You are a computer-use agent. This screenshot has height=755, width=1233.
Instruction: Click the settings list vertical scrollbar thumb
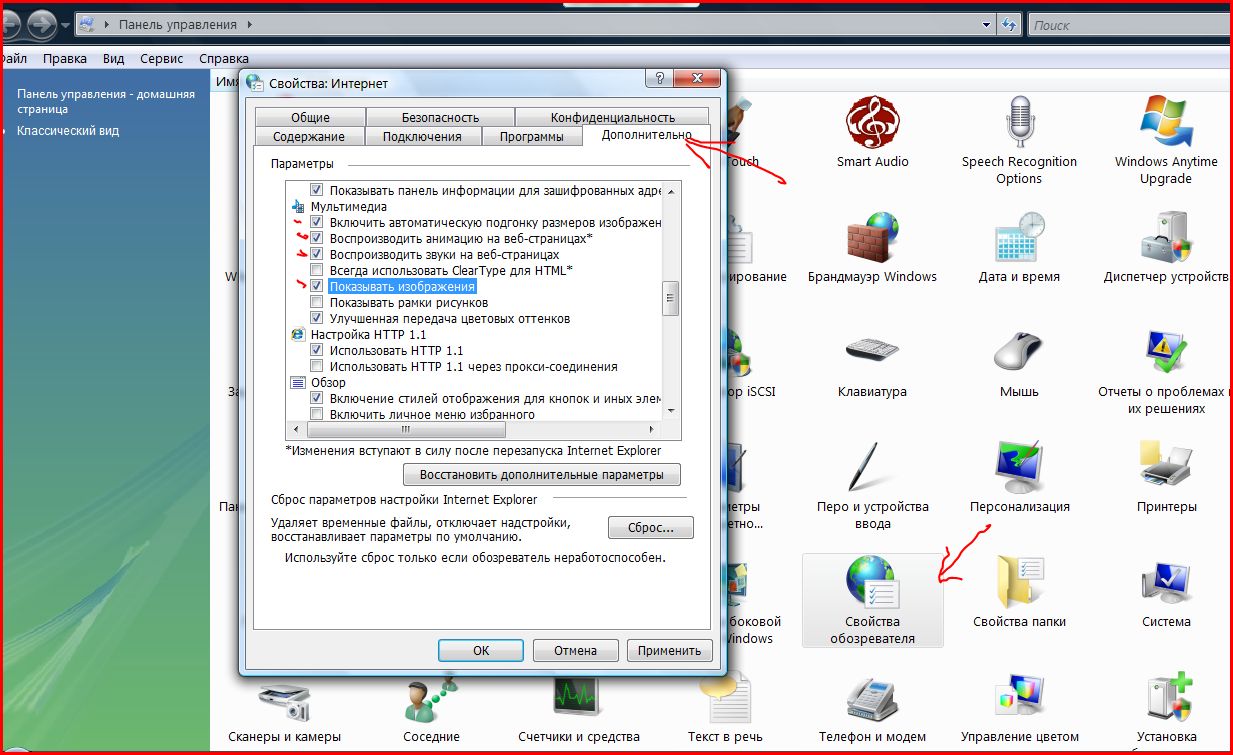click(x=672, y=298)
